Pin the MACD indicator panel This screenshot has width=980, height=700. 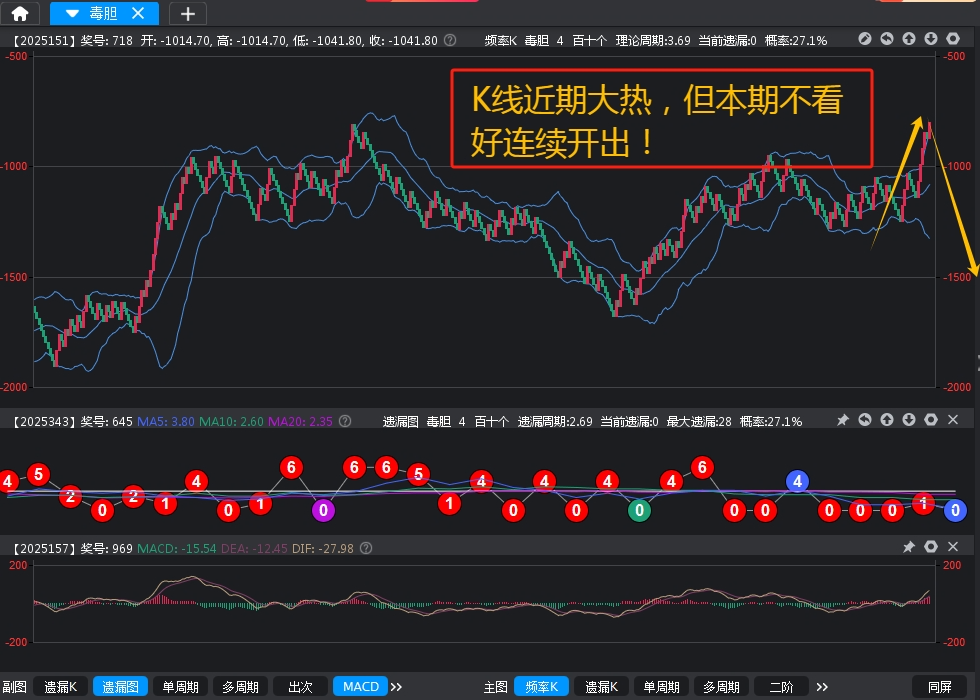(909, 548)
